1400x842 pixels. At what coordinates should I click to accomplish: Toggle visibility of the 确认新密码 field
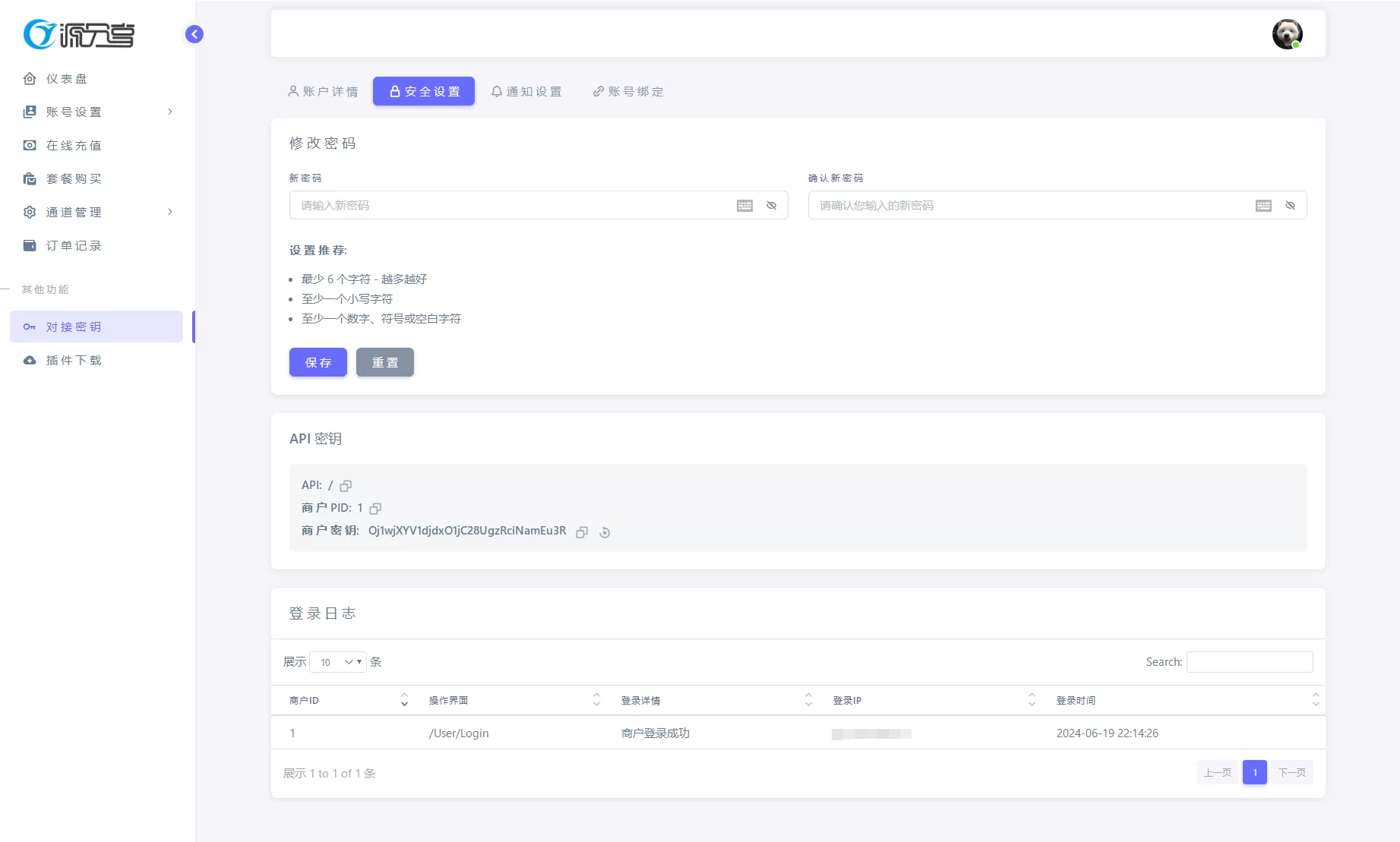tap(1290, 205)
